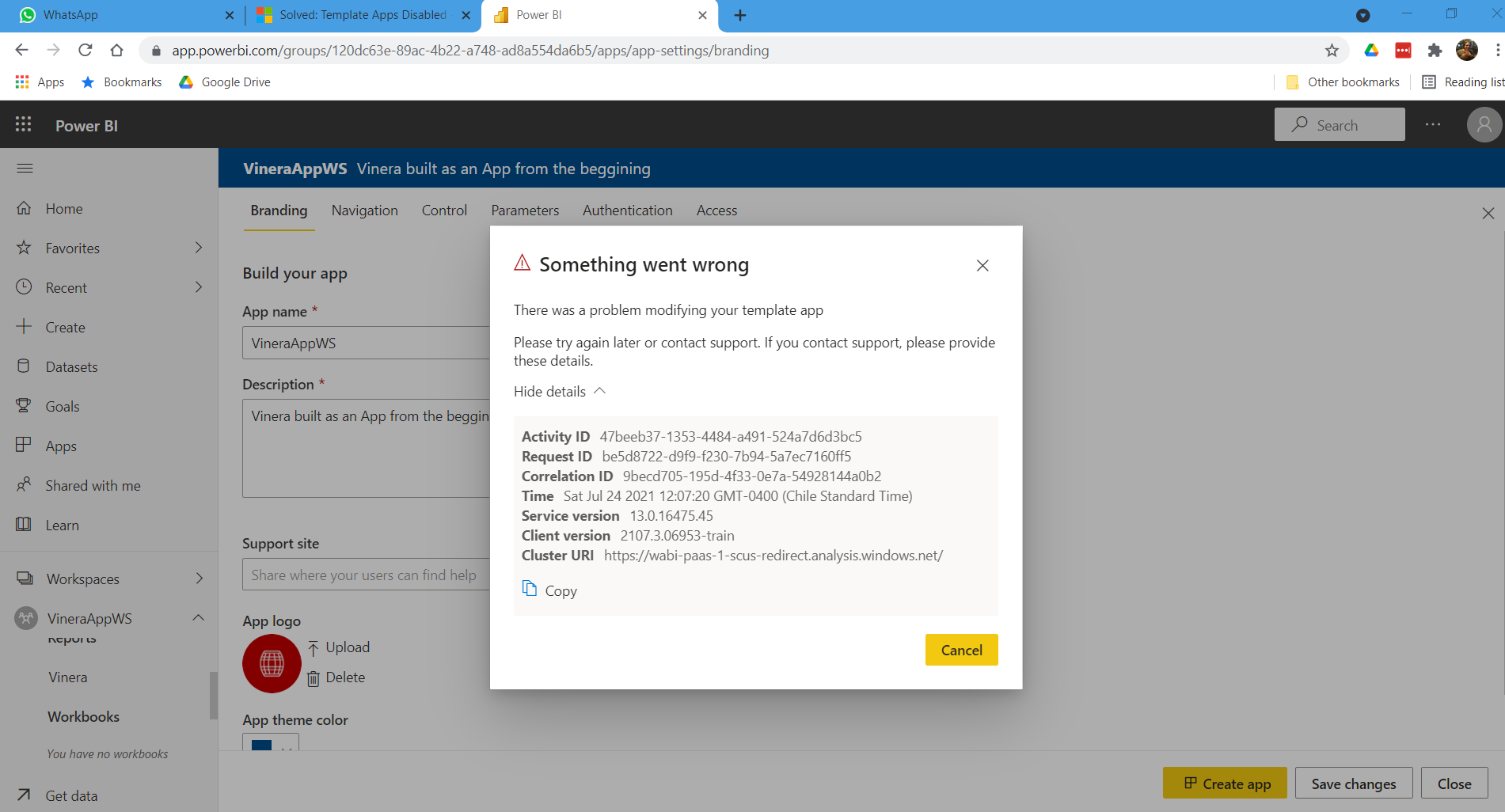The height and width of the screenshot is (812, 1505).
Task: Open the Power BI app launcher grid
Action: [24, 124]
